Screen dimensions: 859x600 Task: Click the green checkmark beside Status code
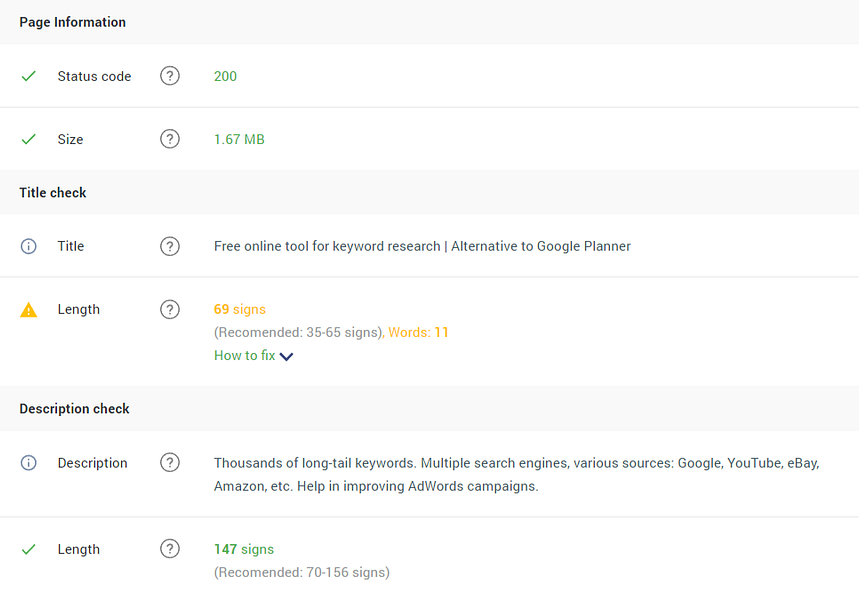(x=28, y=75)
